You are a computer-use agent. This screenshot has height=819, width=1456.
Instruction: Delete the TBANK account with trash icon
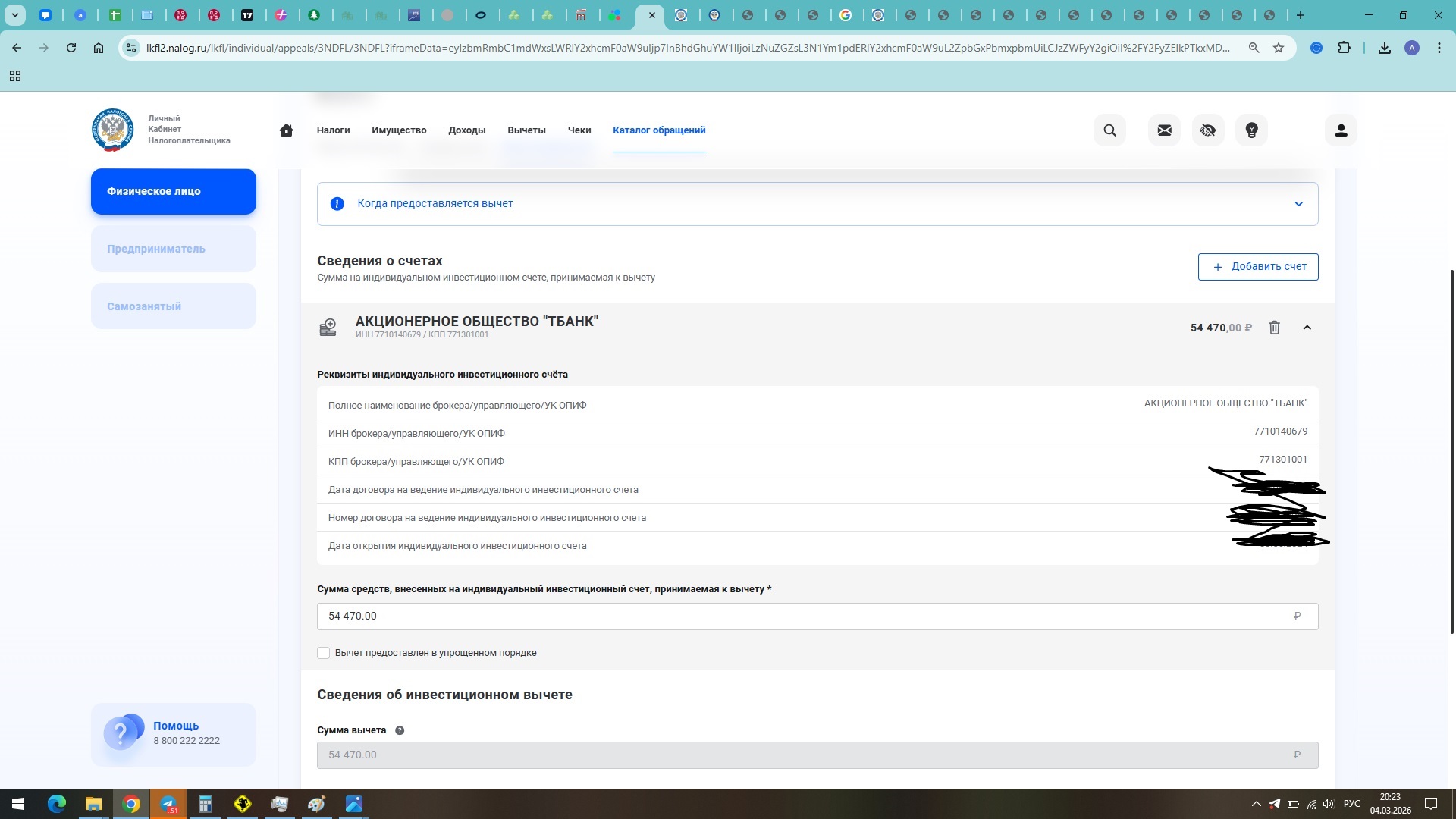pyautogui.click(x=1275, y=328)
